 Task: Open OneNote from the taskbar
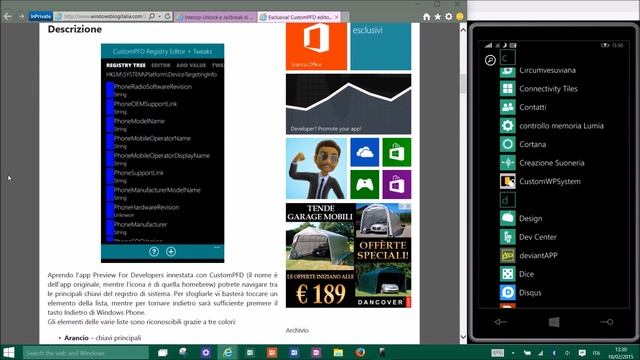[316, 353]
